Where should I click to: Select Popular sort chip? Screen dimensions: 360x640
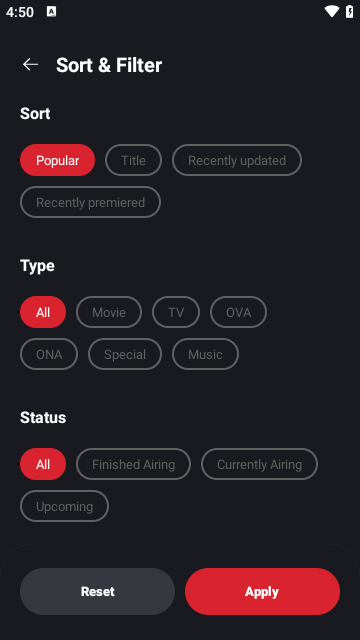coord(58,160)
